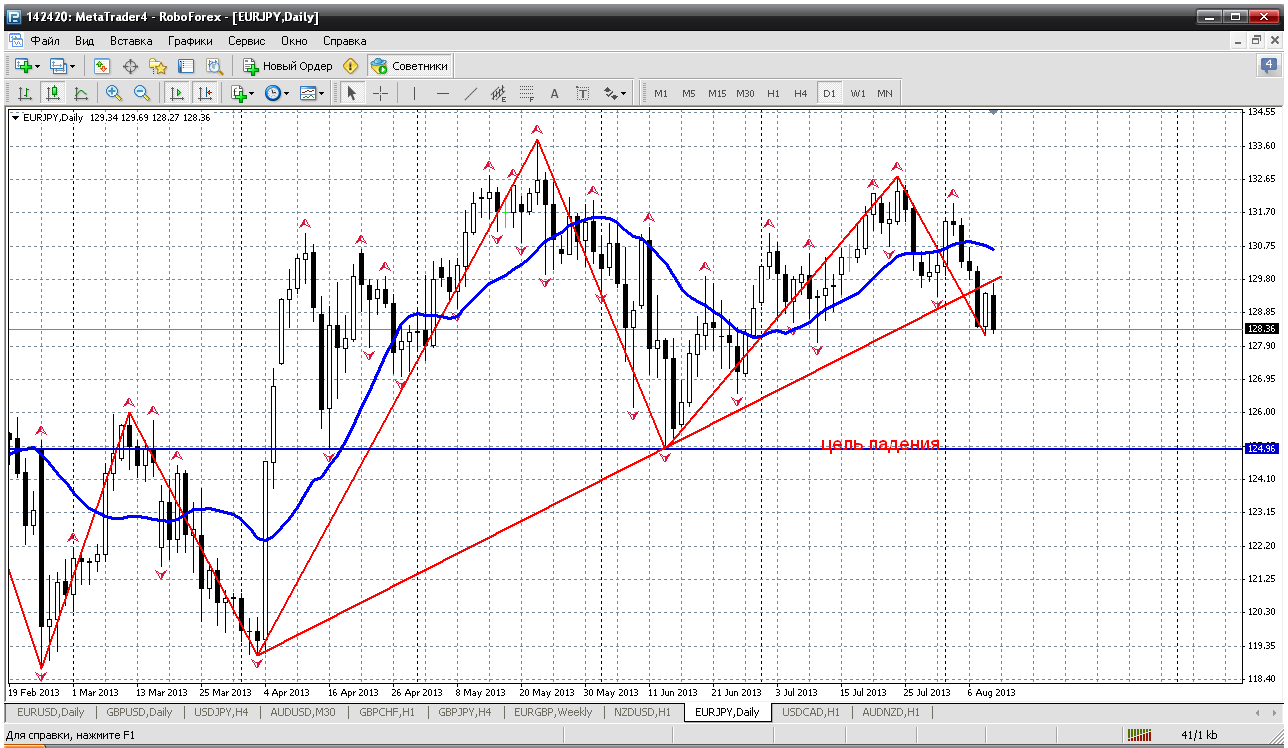Viewport: 1288px width, 748px height.
Task: Select the Cursor arrow tool
Action: [x=351, y=93]
